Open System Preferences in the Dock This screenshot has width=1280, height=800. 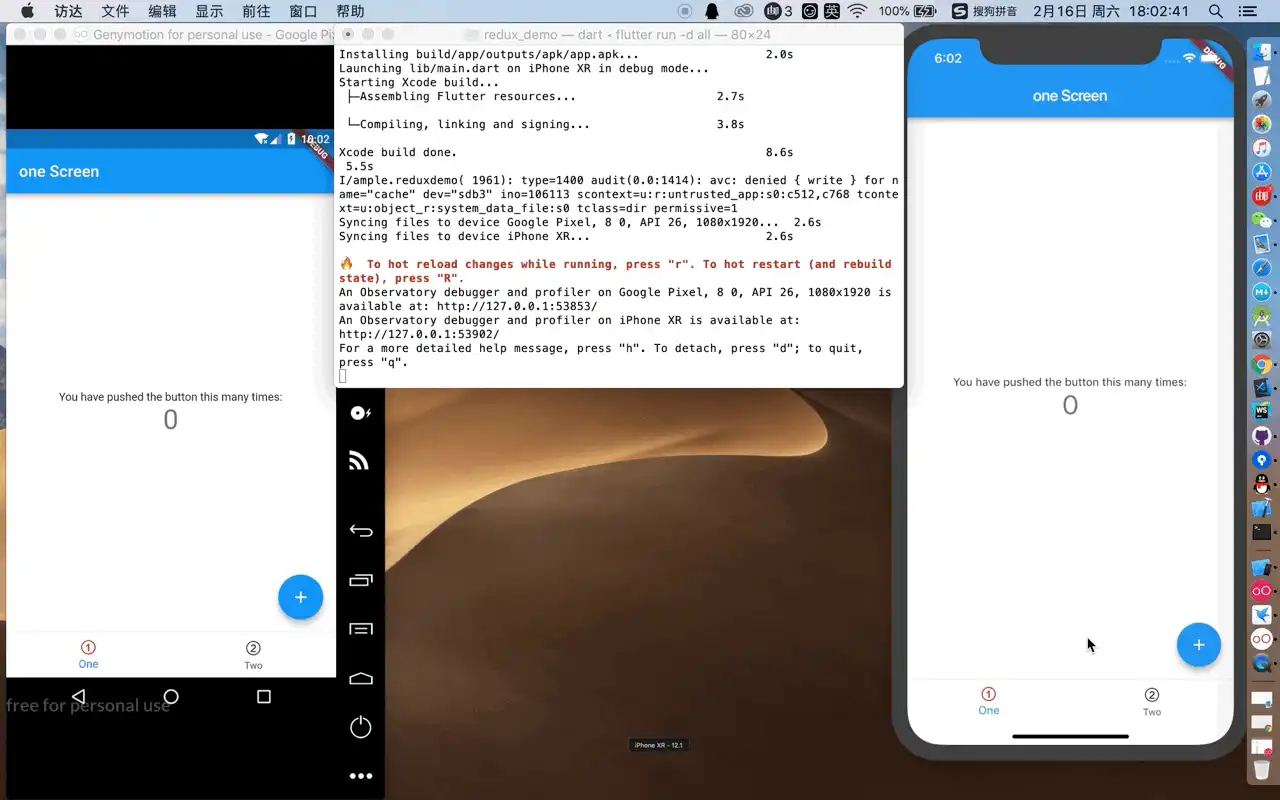click(x=1262, y=340)
